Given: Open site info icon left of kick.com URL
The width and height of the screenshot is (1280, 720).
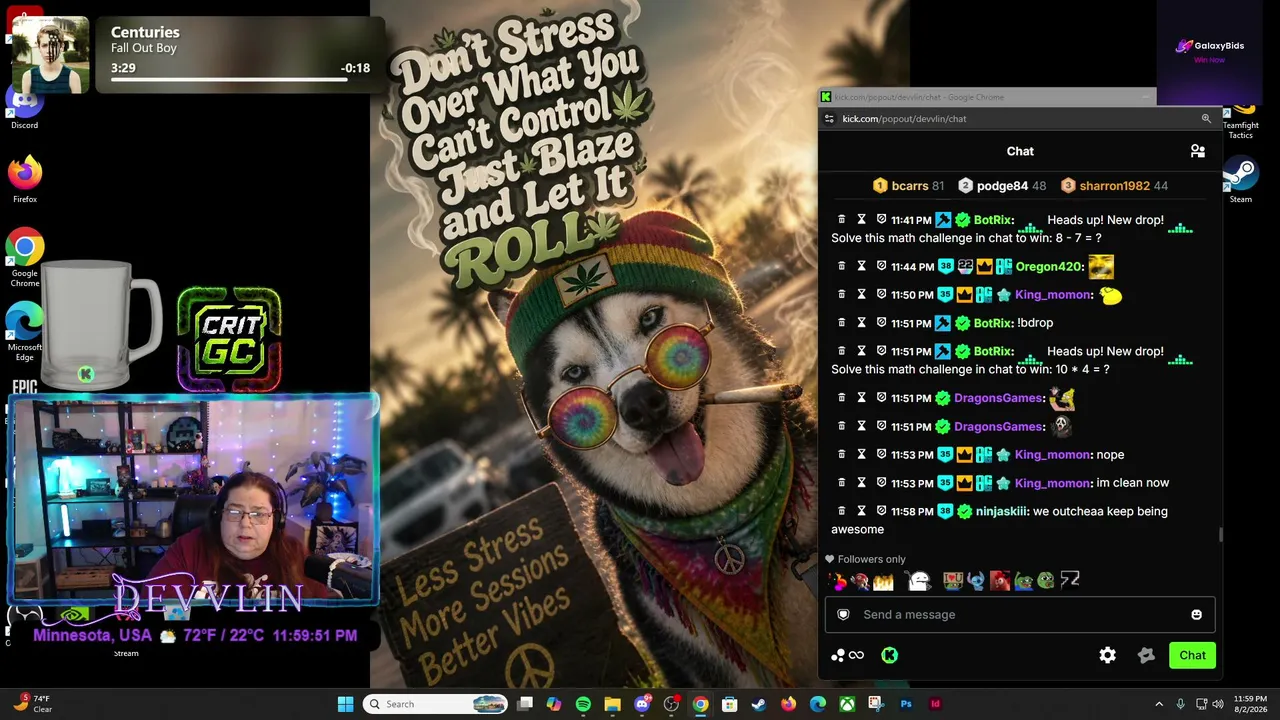Looking at the screenshot, I should [x=829, y=119].
